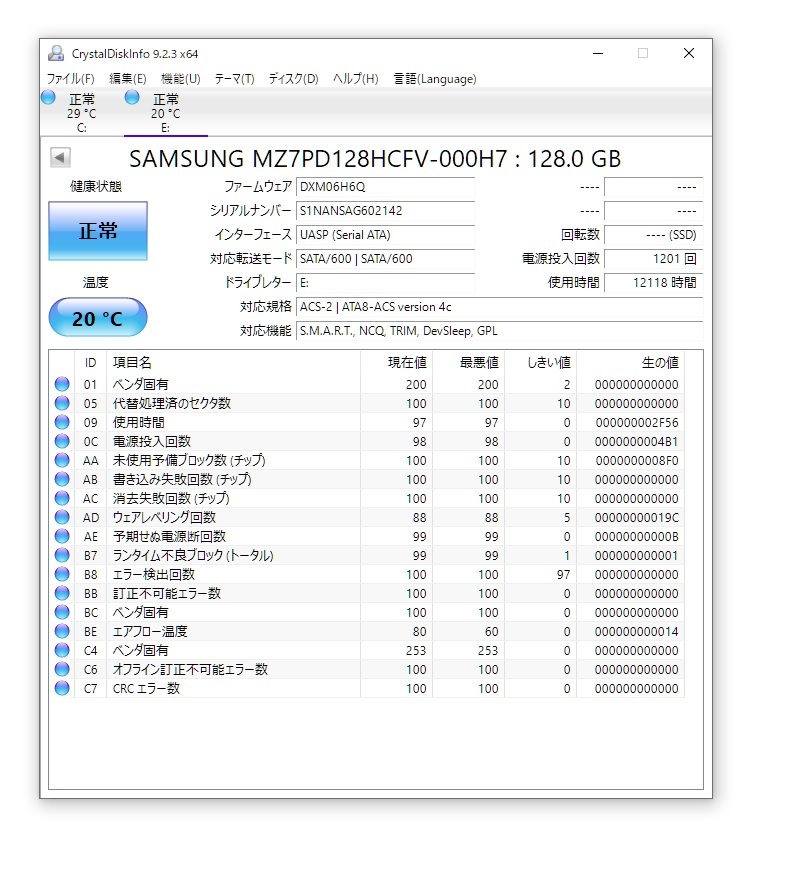Click the status orb for drive C:
This screenshot has width=792, height=884.
pos(48,98)
